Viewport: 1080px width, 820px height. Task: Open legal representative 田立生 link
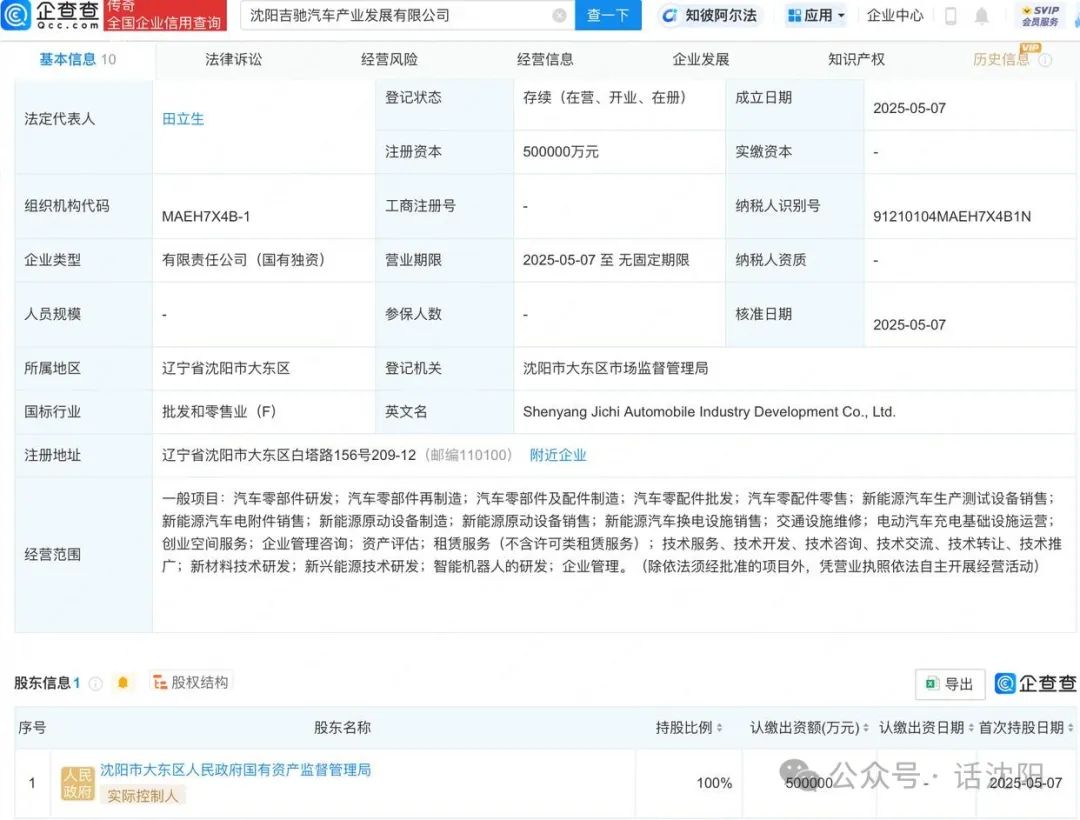pos(183,119)
